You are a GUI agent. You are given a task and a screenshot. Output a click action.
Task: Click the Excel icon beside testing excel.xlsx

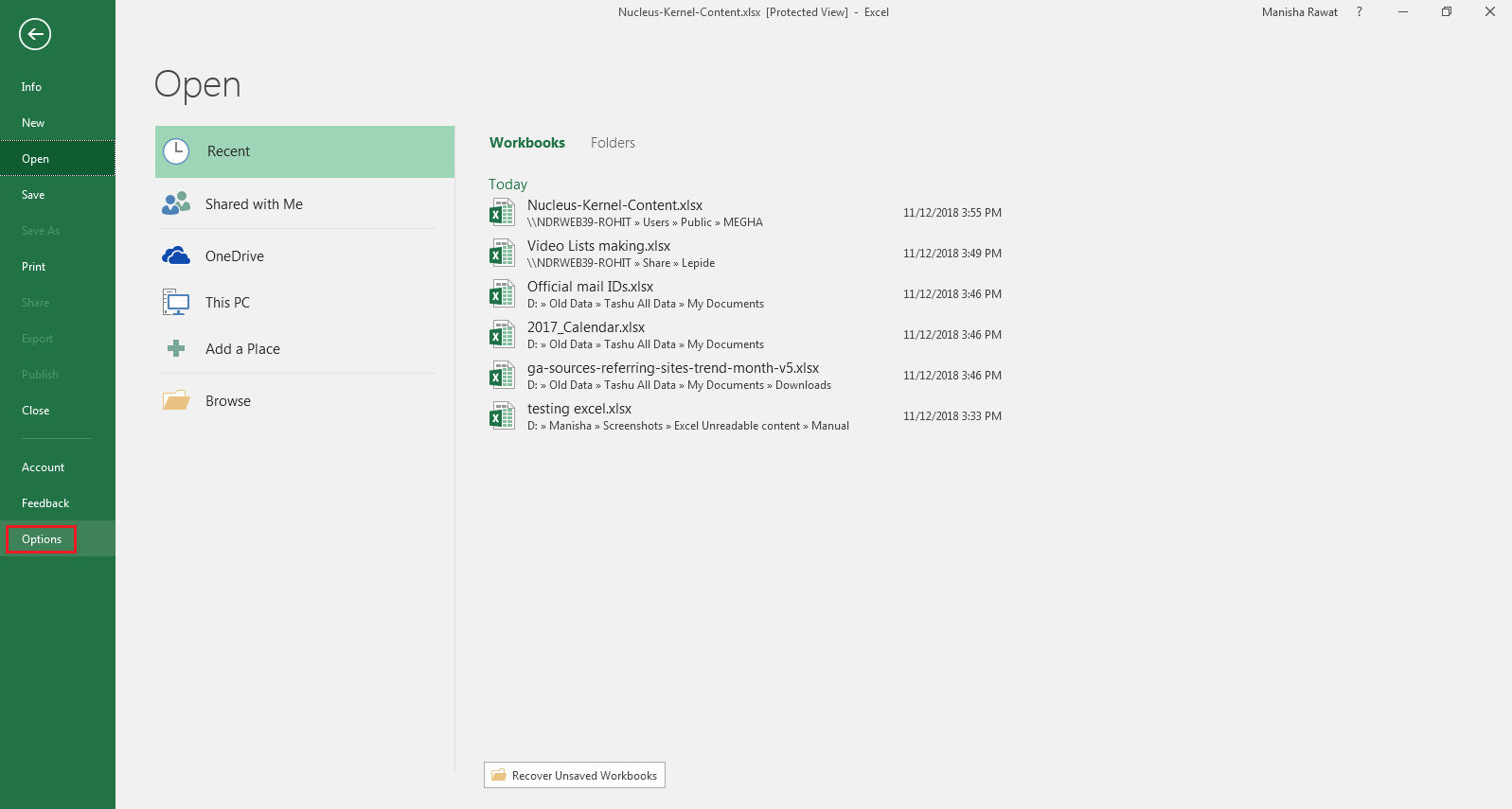pos(502,416)
